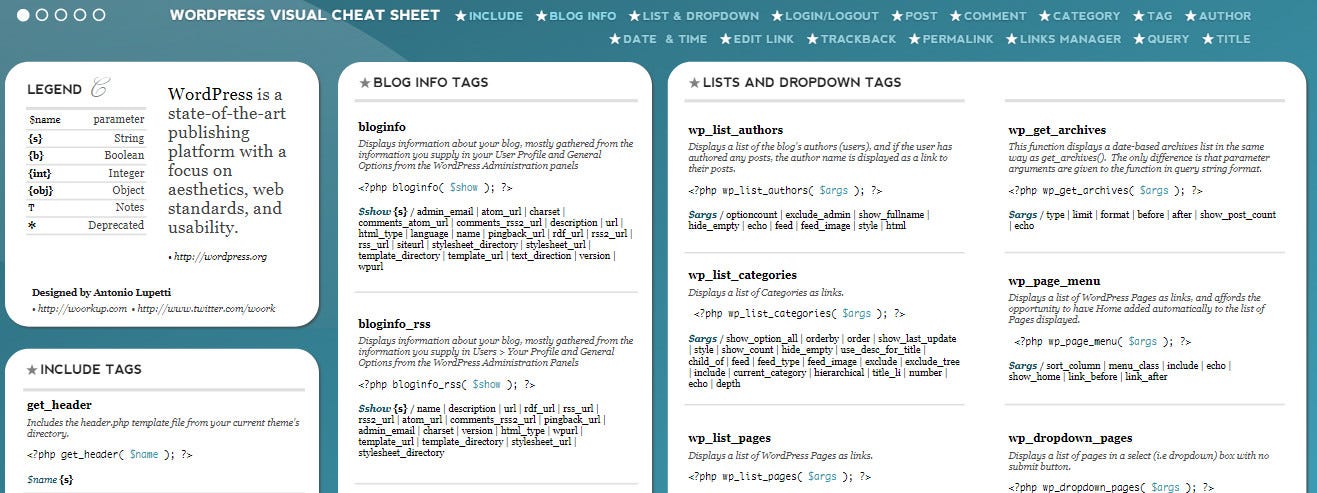Screen dimensions: 1317x493
Task: Click the star icon before INCLUDE
Action: coord(460,16)
